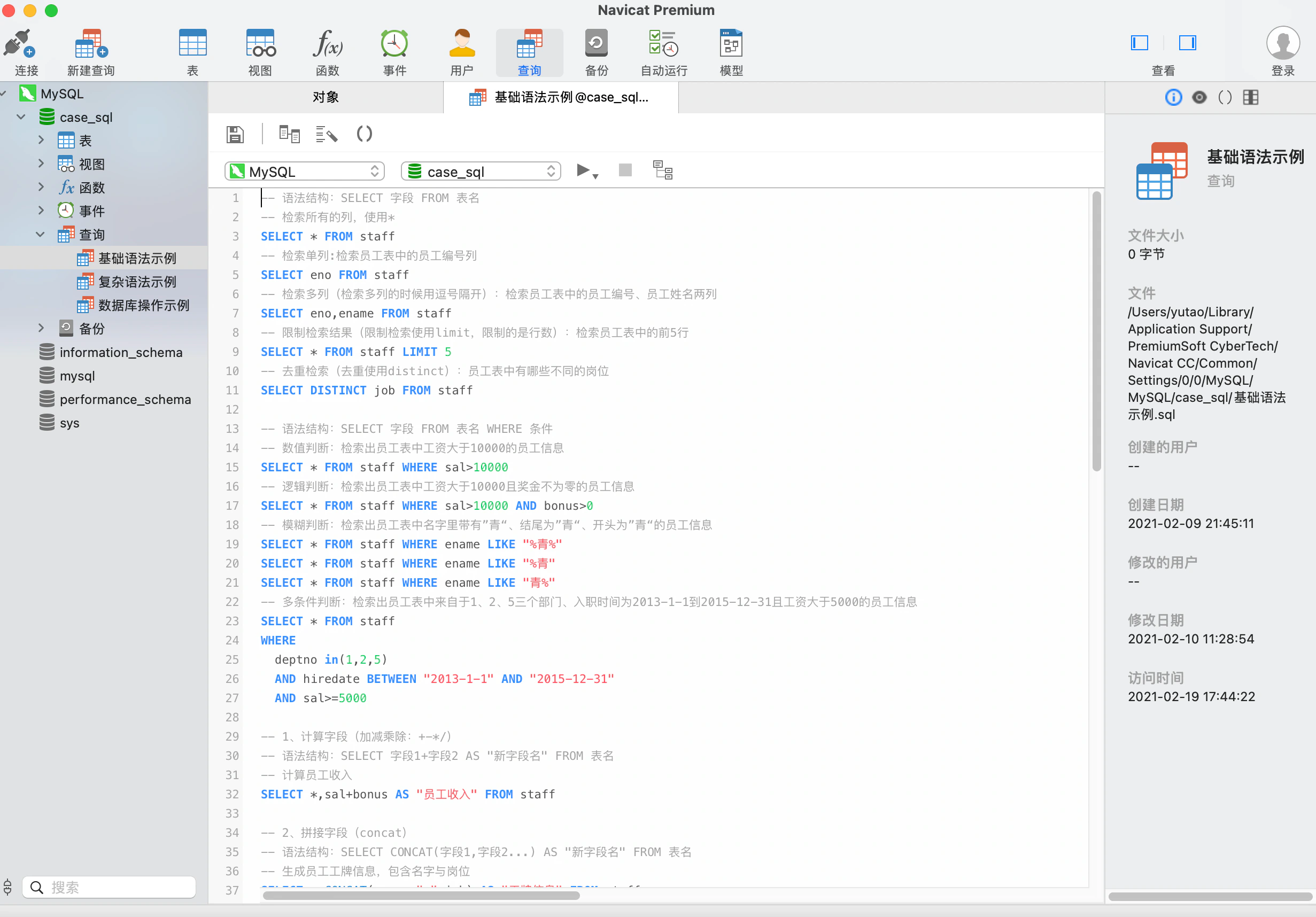Click the query thumbnail icon in info panel
Screen dimensions: 1316x917
pyautogui.click(x=1161, y=171)
